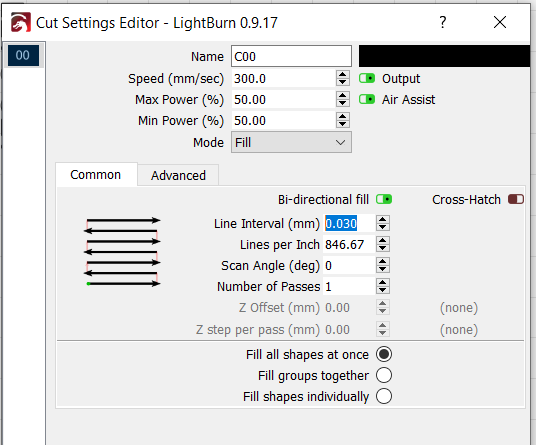The image size is (536, 445).
Task: Enable the Cross-Hatch toggle
Action: click(x=516, y=199)
